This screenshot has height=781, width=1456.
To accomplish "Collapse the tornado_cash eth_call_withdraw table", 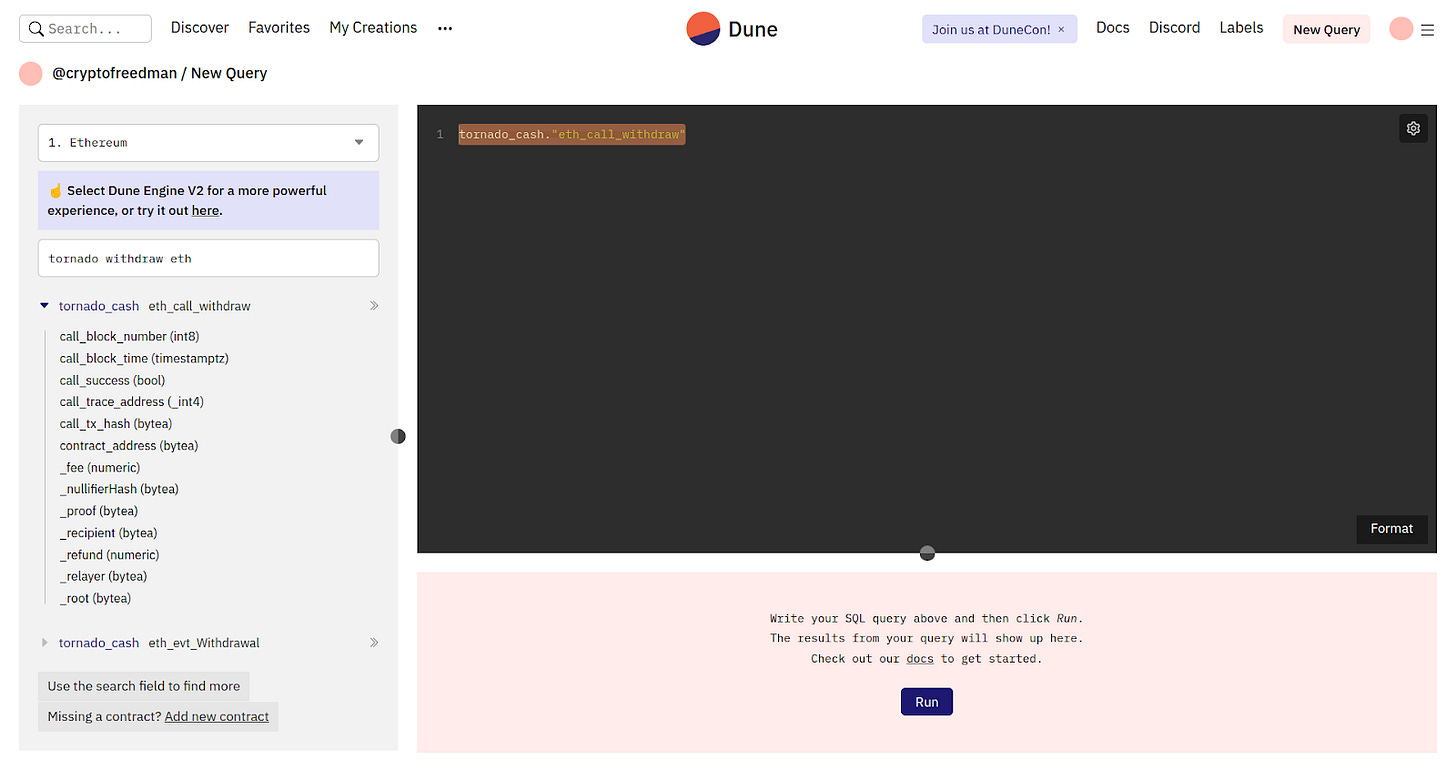I will pos(44,306).
